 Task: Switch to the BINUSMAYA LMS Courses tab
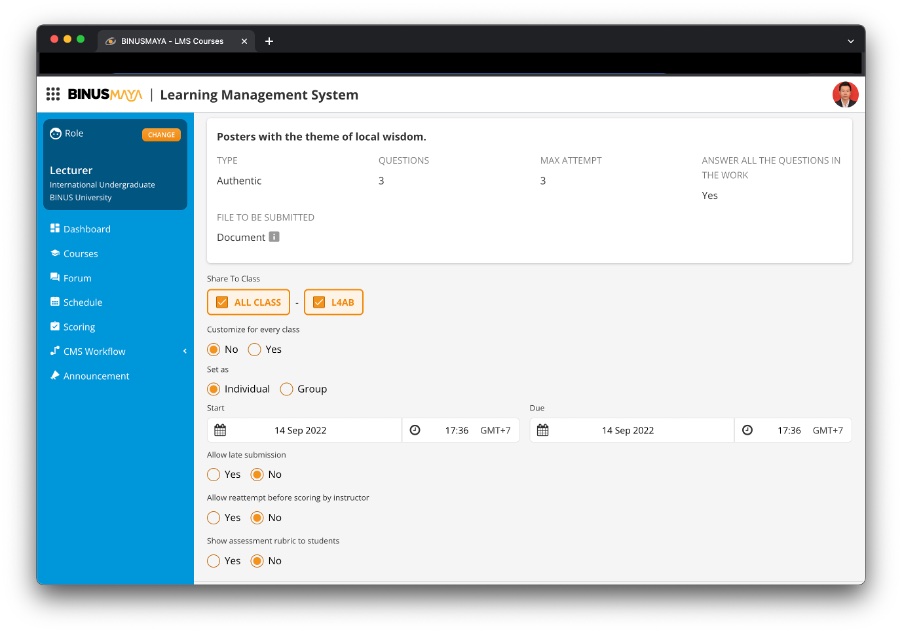172,41
